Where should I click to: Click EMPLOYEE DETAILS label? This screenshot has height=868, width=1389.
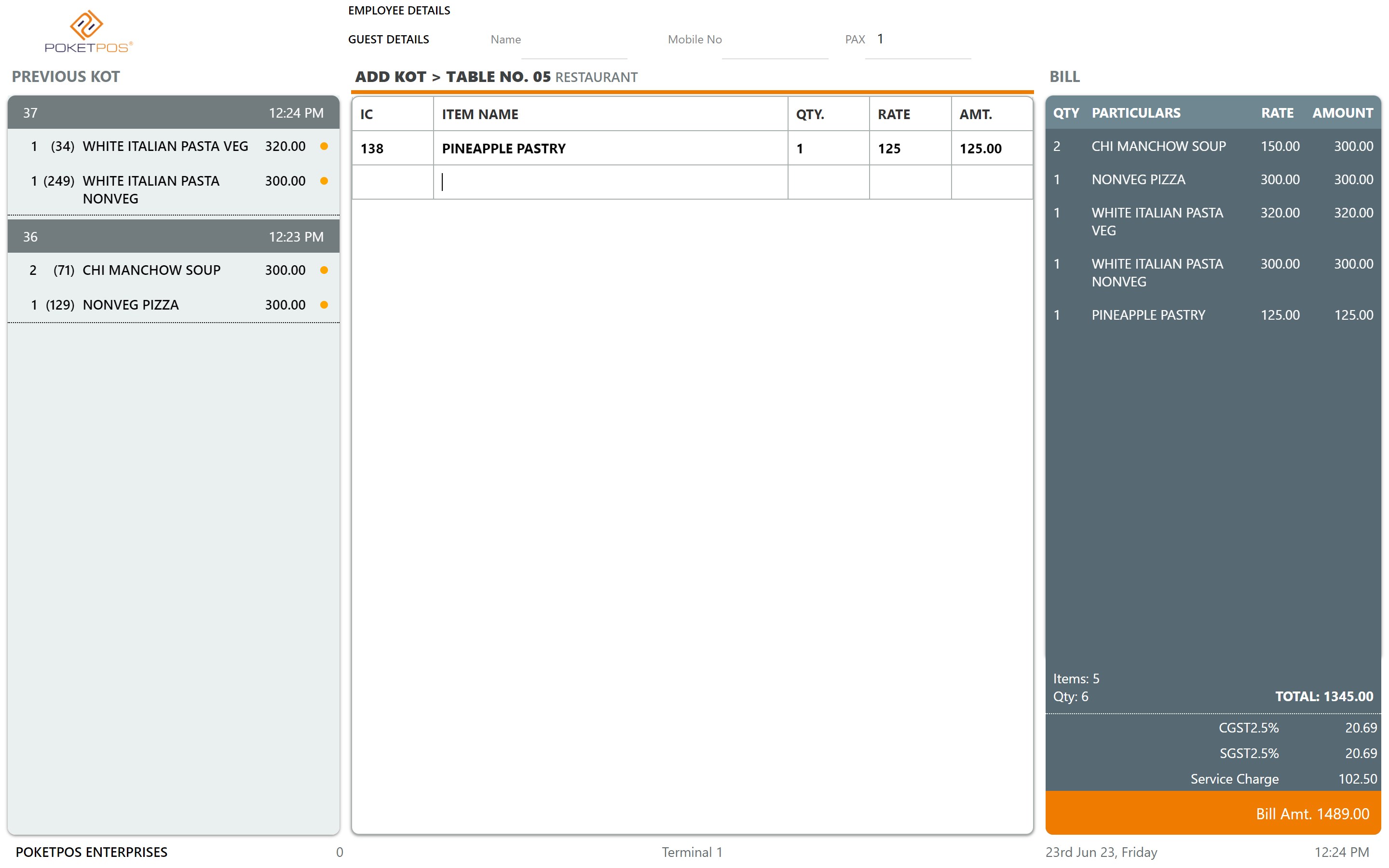click(399, 10)
